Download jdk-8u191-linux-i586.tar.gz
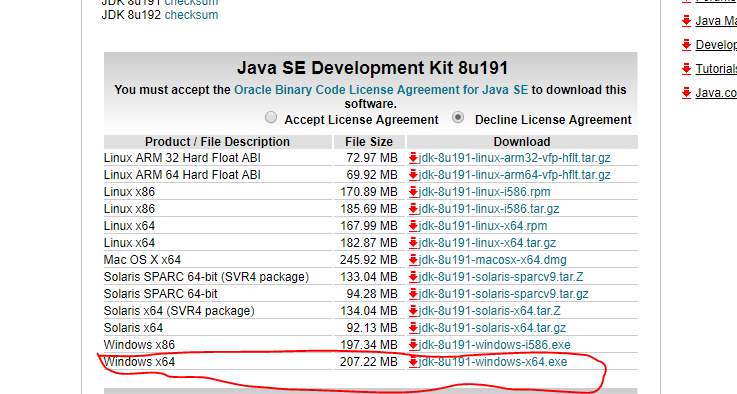The width and height of the screenshot is (737, 394). (x=489, y=209)
